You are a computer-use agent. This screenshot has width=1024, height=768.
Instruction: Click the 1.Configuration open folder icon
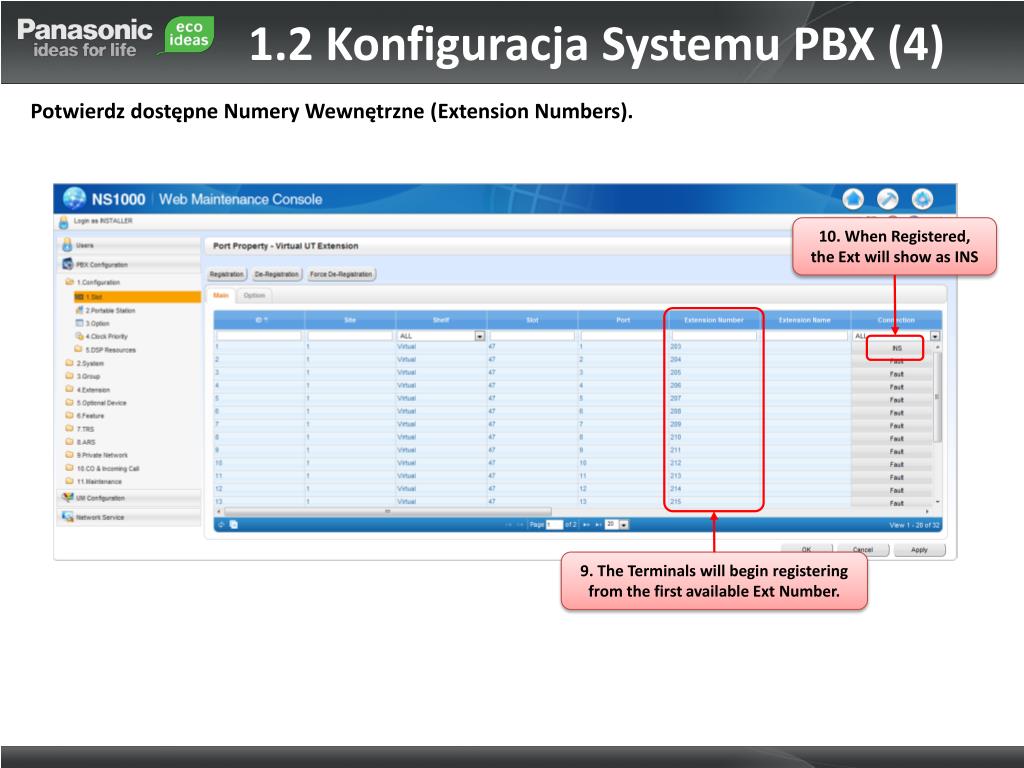(69, 282)
